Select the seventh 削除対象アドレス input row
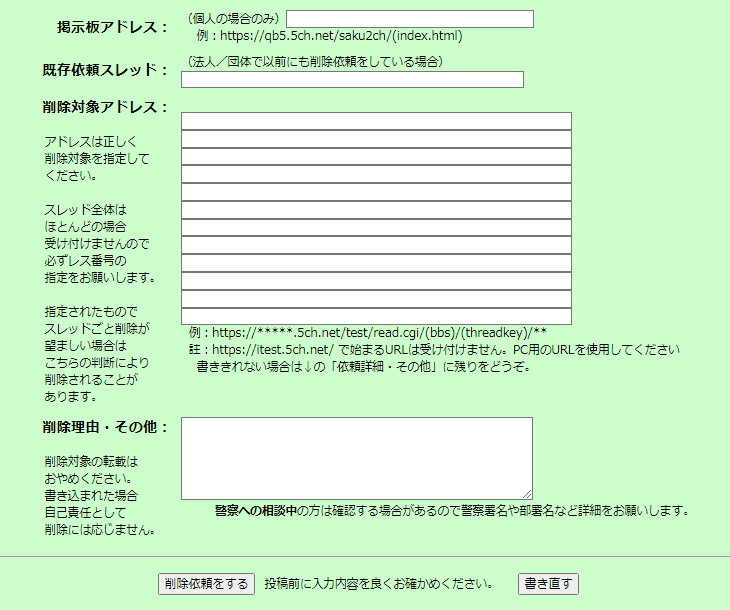This screenshot has width=730, height=610. tap(376, 228)
